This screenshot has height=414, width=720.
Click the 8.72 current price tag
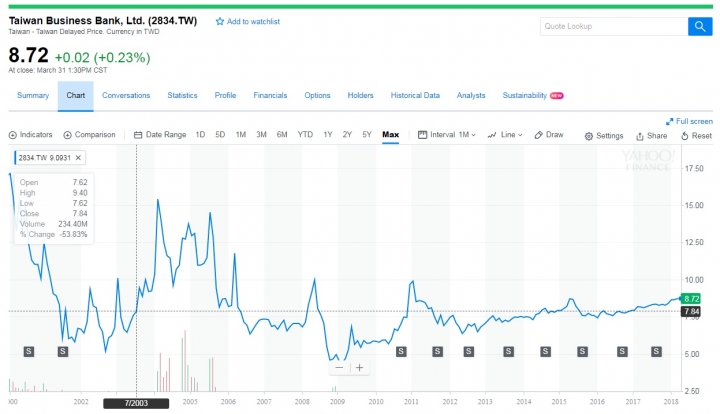coord(691,299)
